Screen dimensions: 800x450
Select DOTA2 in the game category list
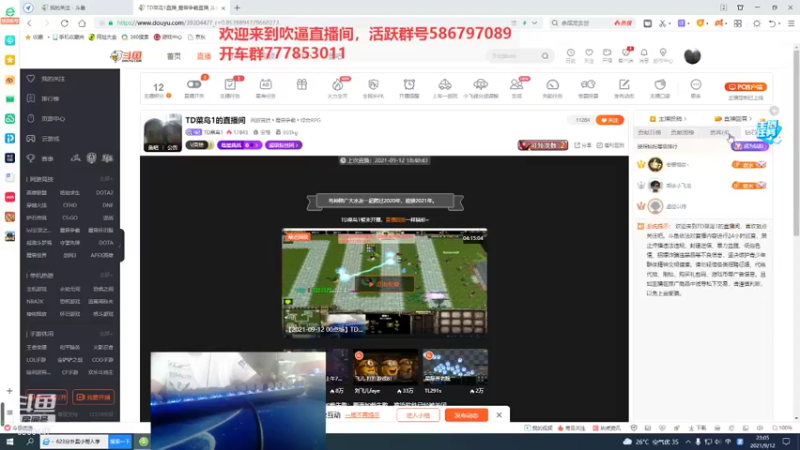105,193
